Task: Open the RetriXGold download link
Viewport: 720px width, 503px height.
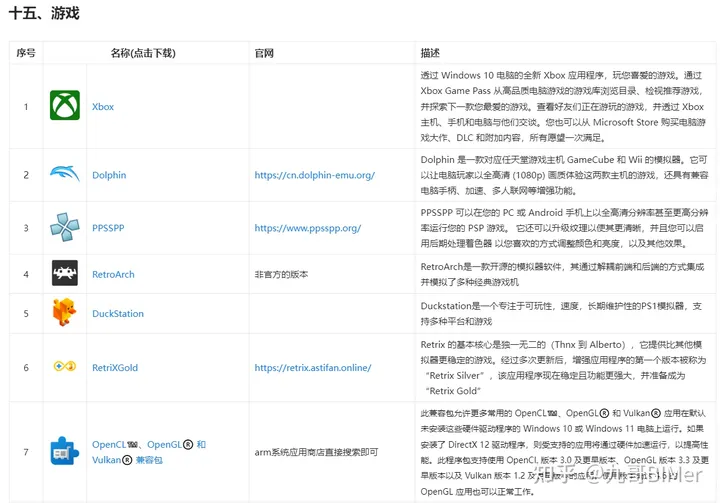Action: 115,367
